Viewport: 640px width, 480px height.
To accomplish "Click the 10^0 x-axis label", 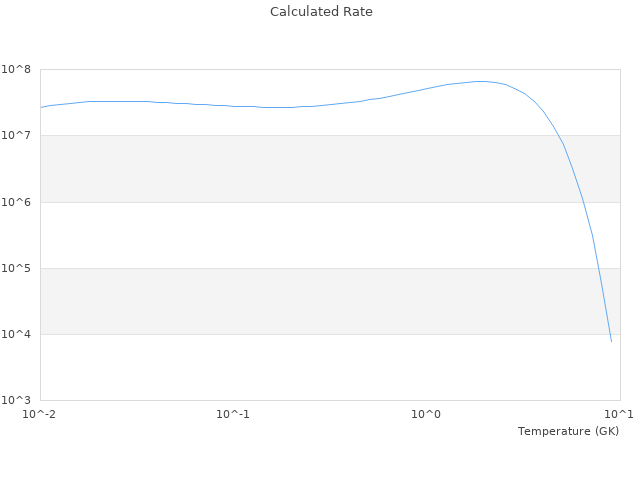I will 426,414.
